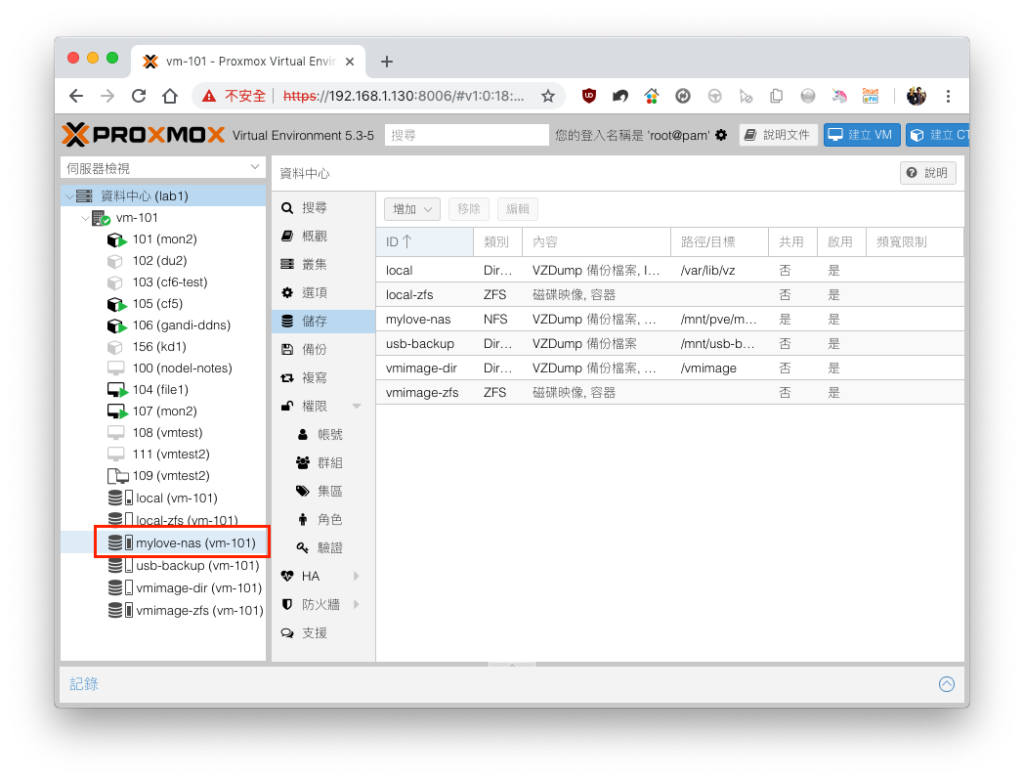This screenshot has width=1024, height=780.
Task: Expand the 防火牆 submenu arrow
Action: (357, 604)
